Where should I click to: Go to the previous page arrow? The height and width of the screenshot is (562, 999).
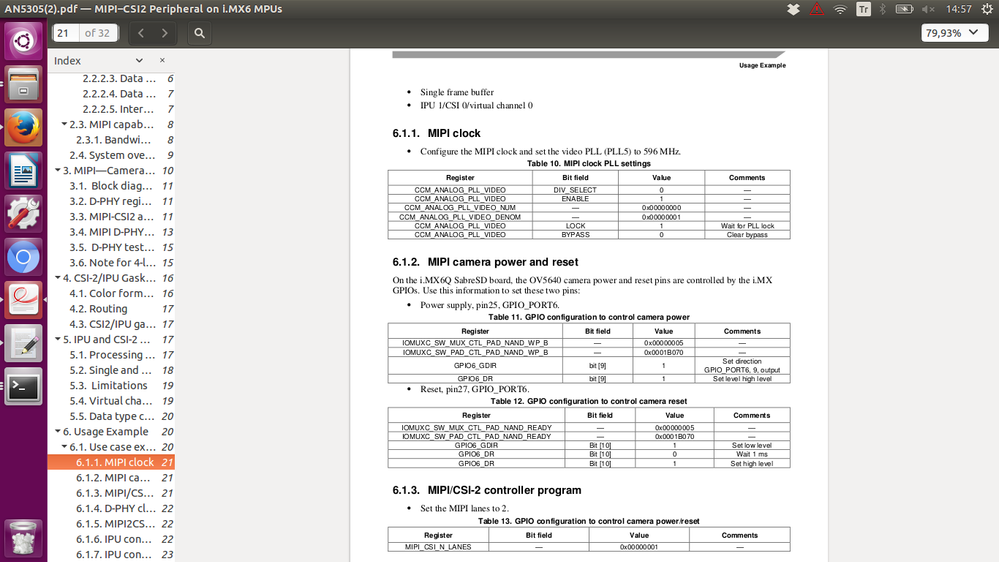(141, 33)
